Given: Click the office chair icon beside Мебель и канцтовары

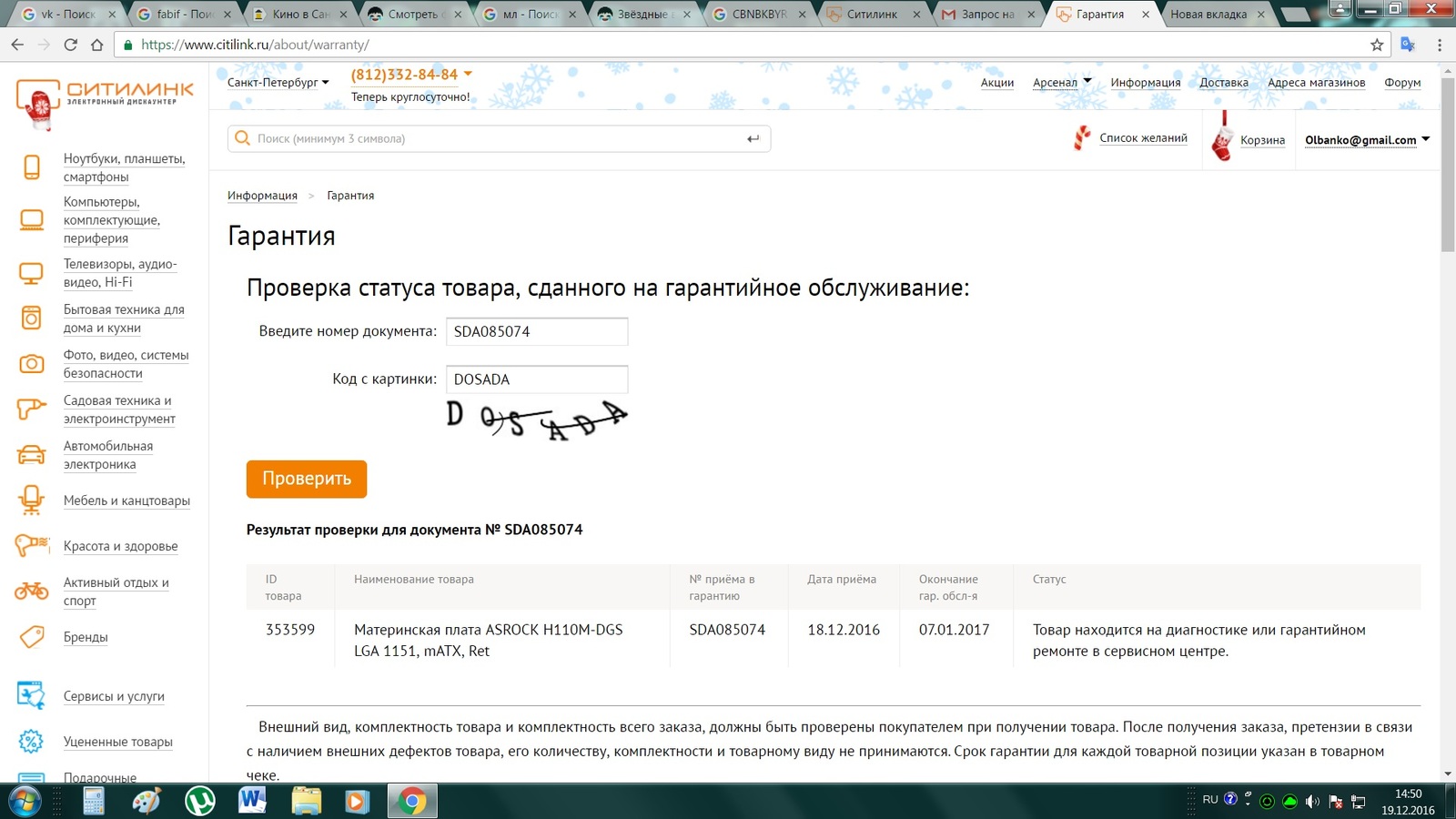Looking at the screenshot, I should tap(32, 500).
